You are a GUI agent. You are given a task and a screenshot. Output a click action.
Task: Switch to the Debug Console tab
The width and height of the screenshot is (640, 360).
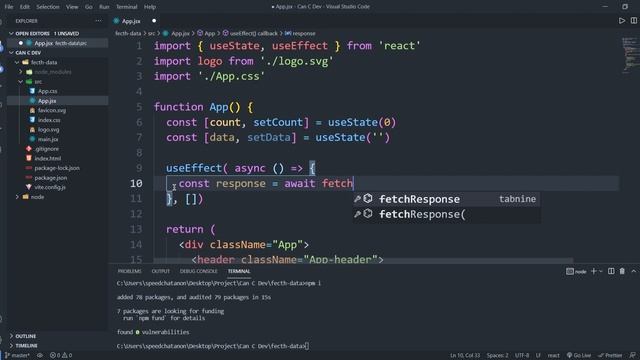click(x=199, y=271)
